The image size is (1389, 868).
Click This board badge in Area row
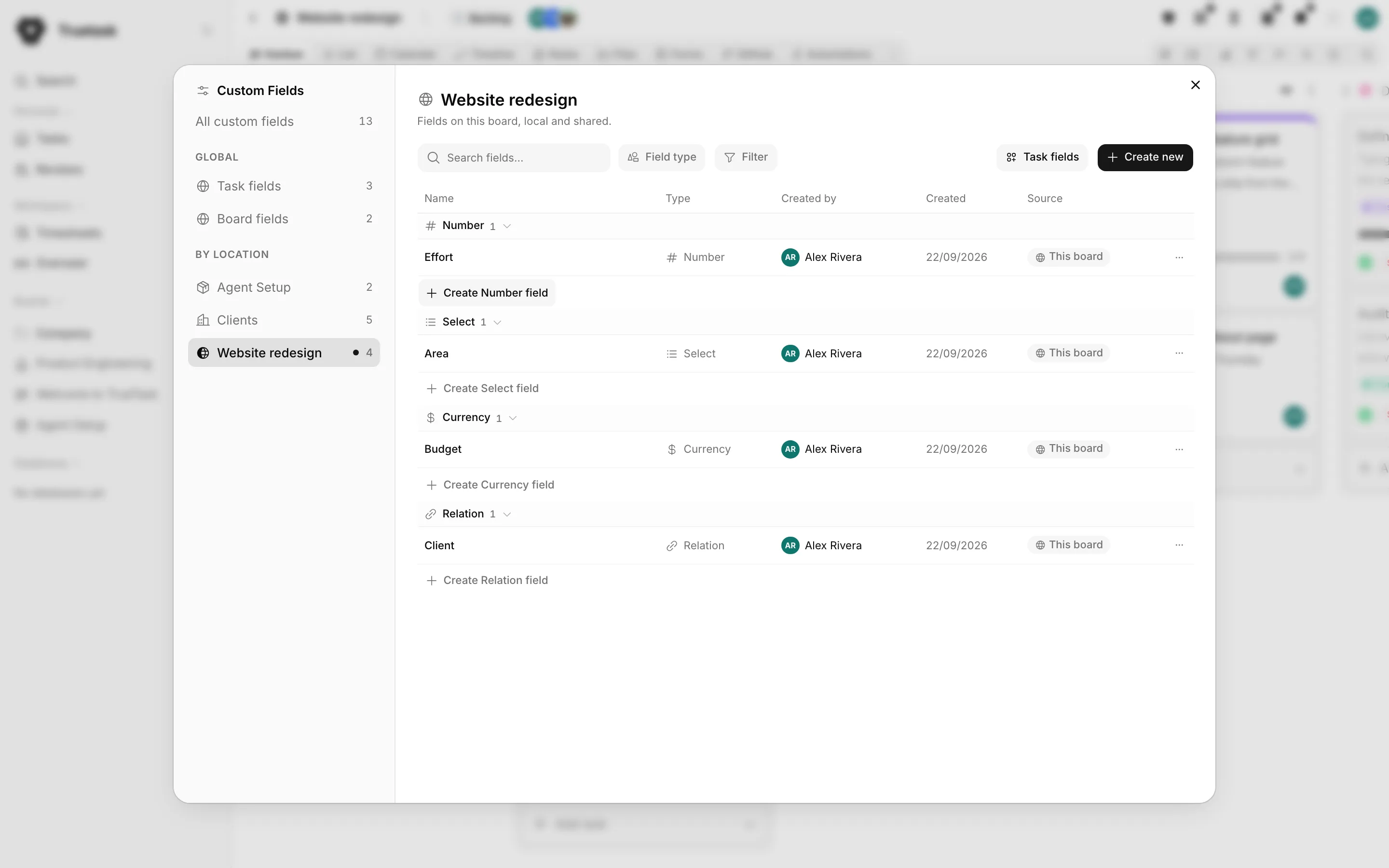point(1068,353)
